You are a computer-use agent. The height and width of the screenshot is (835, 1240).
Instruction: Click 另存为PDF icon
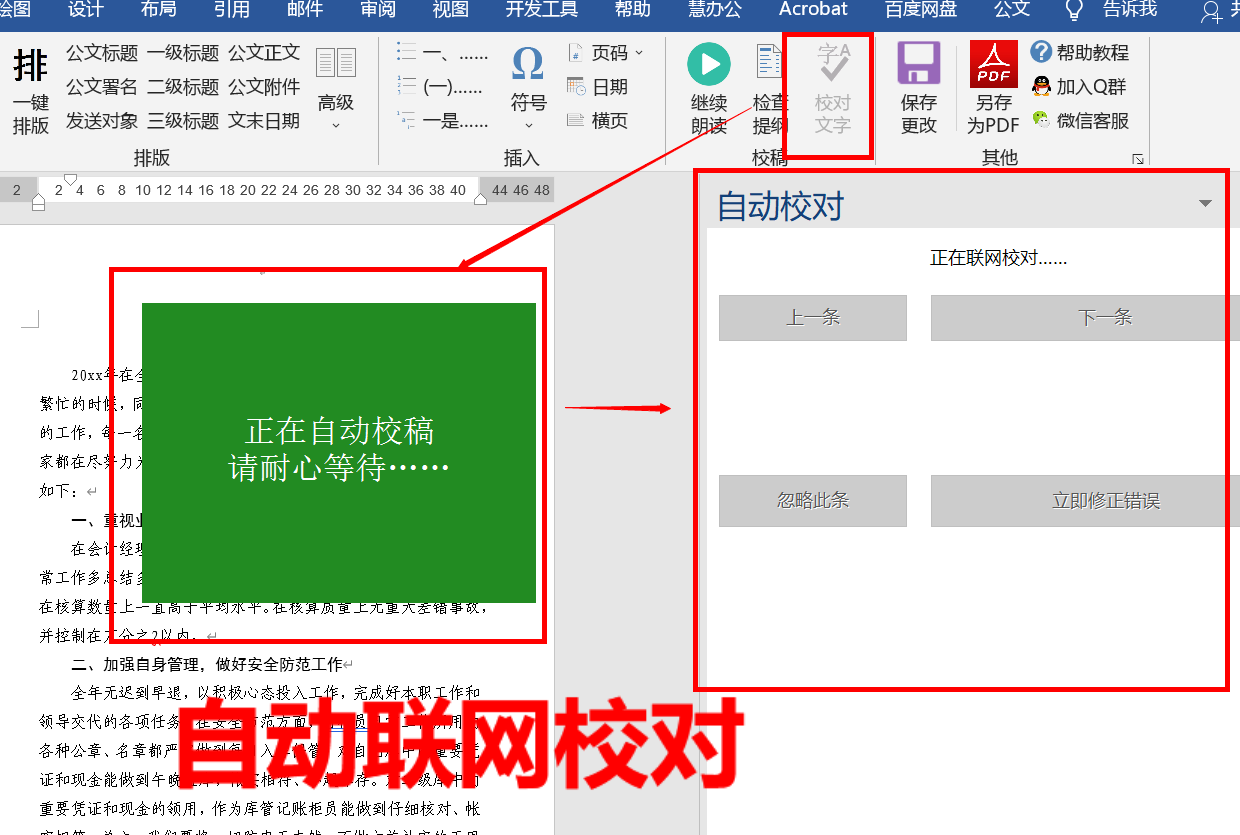point(993,65)
